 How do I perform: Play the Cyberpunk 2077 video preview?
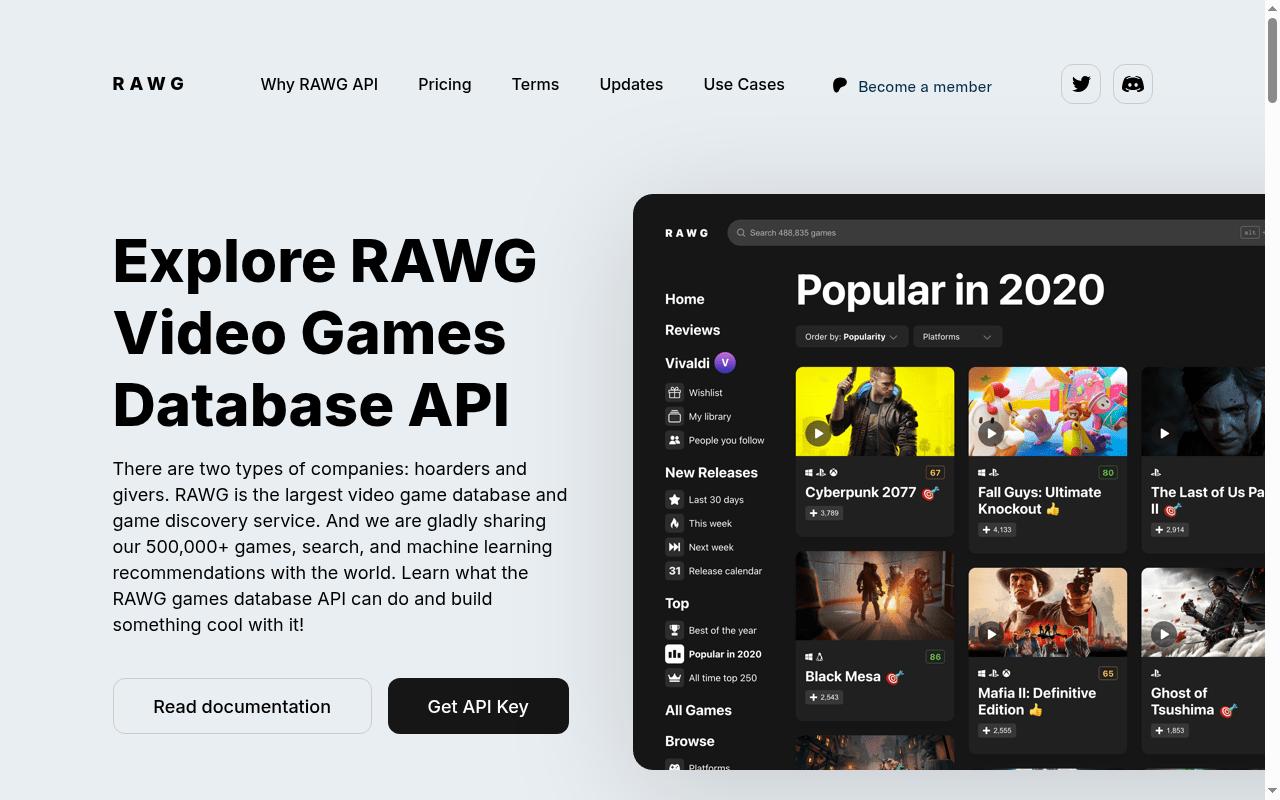[818, 433]
